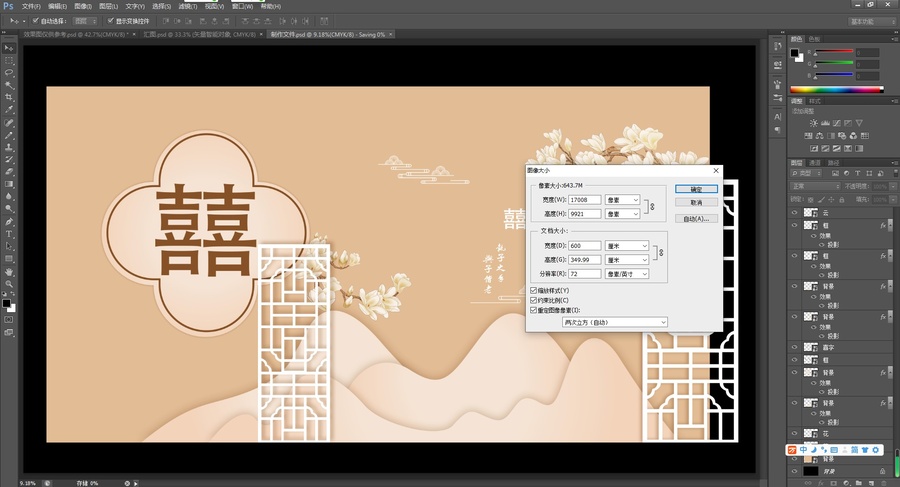Filter layers by type (T) icon

click(x=858, y=173)
